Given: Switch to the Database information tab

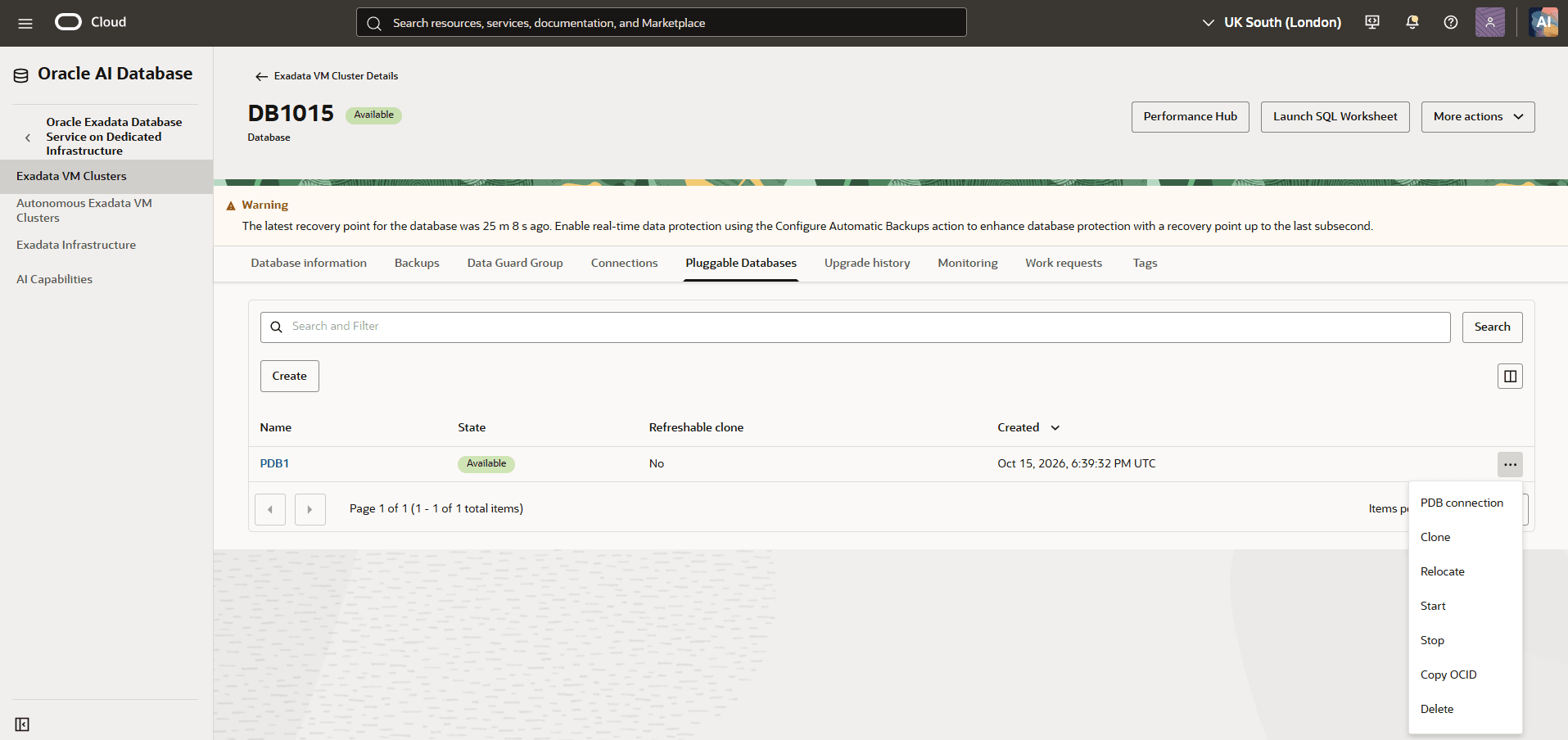Looking at the screenshot, I should pos(309,264).
